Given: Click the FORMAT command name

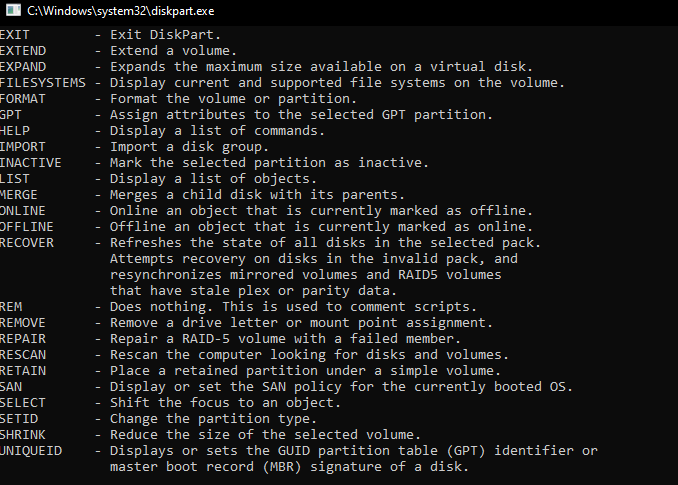Looking at the screenshot, I should (x=23, y=98).
